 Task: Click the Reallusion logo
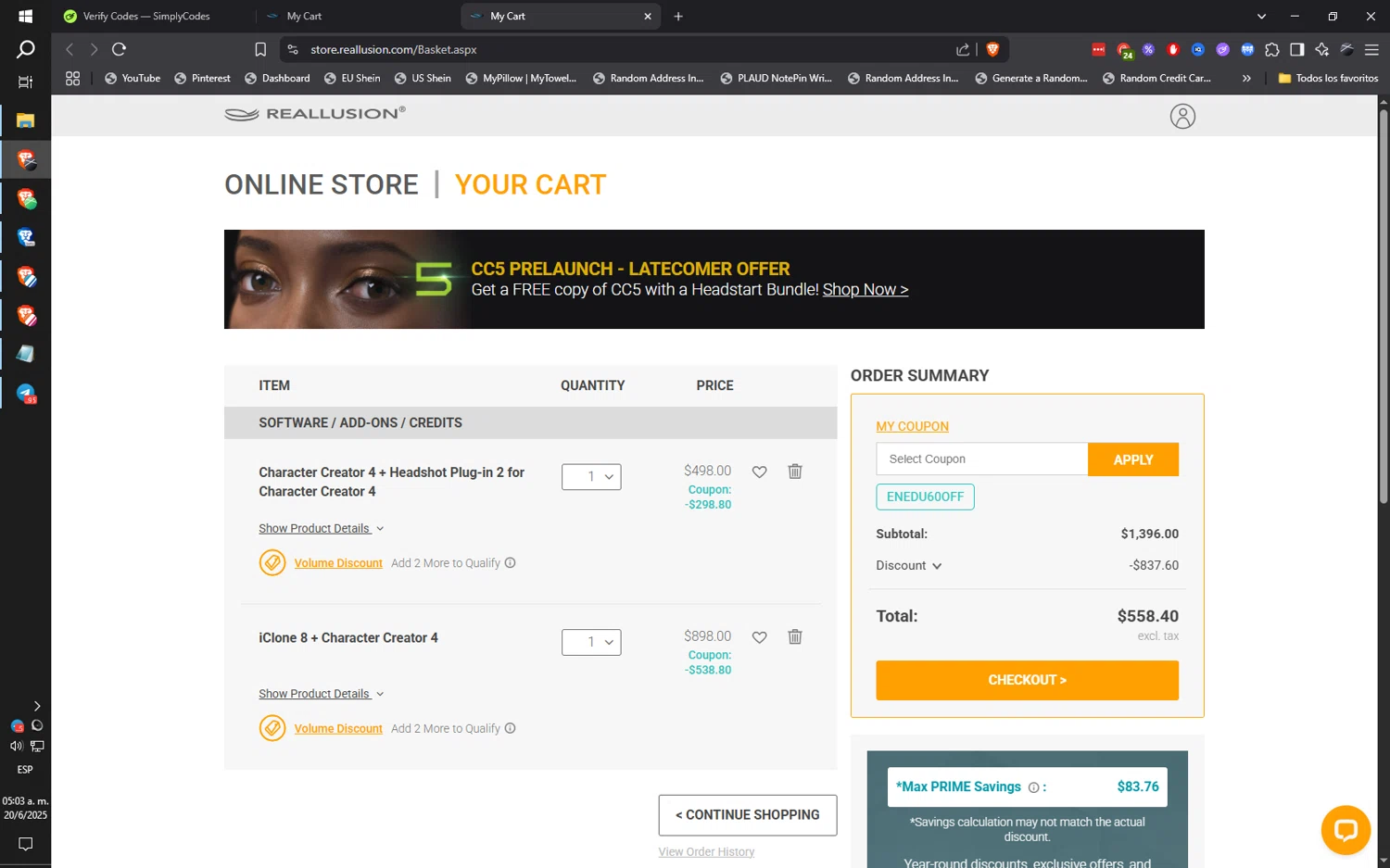(x=315, y=114)
